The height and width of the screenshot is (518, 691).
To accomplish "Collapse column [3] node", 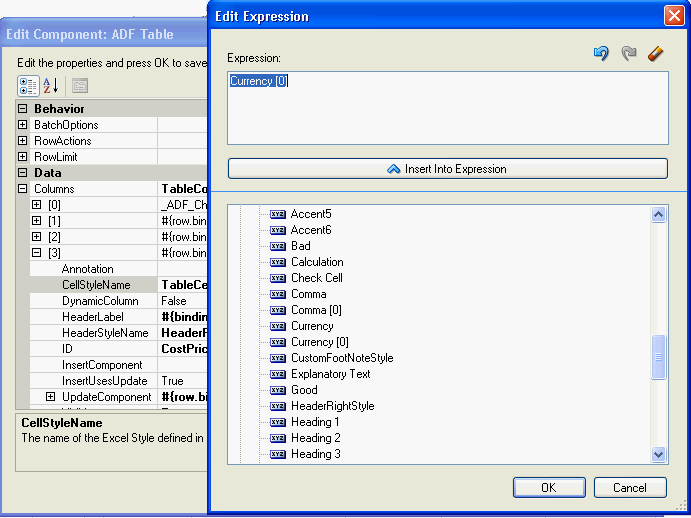I will tap(37, 253).
